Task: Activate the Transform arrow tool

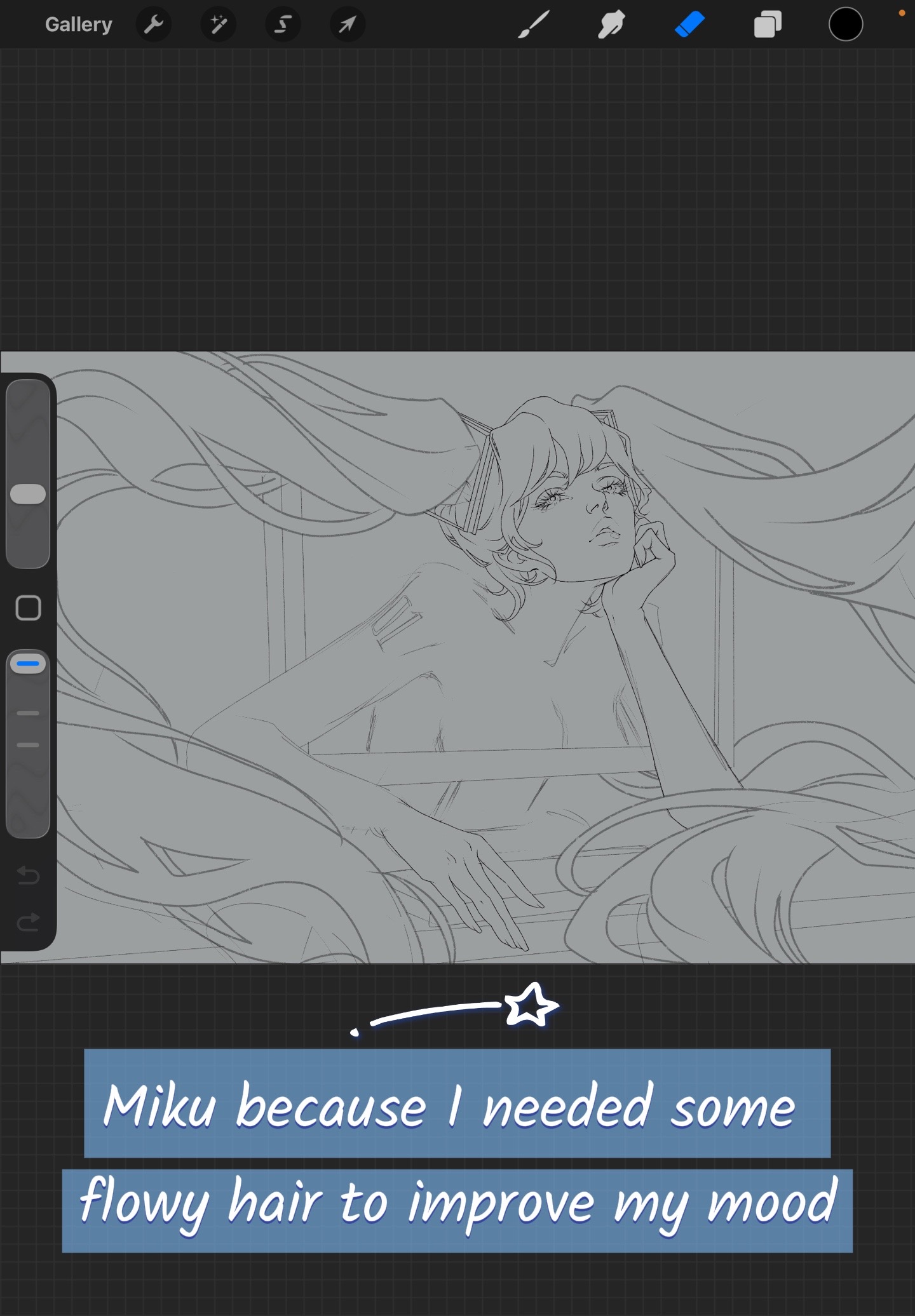Action: tap(348, 25)
